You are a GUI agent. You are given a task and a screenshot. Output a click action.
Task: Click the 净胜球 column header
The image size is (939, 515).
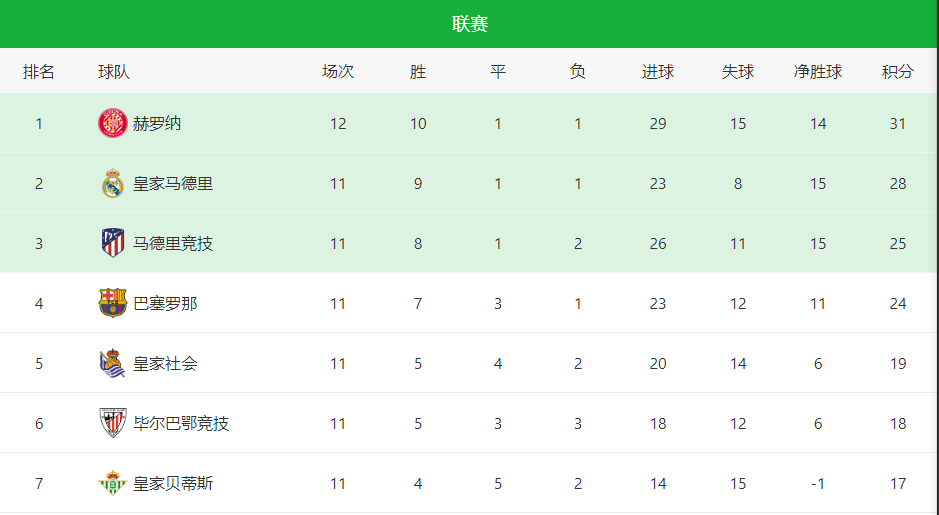click(817, 72)
